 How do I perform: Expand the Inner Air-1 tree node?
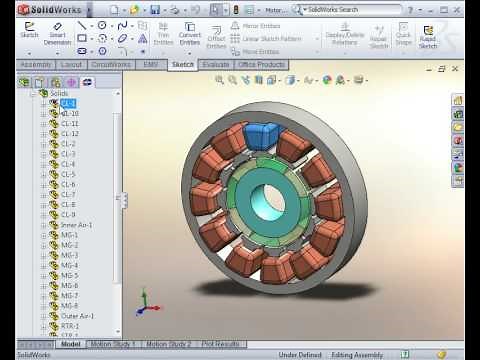coord(43,225)
